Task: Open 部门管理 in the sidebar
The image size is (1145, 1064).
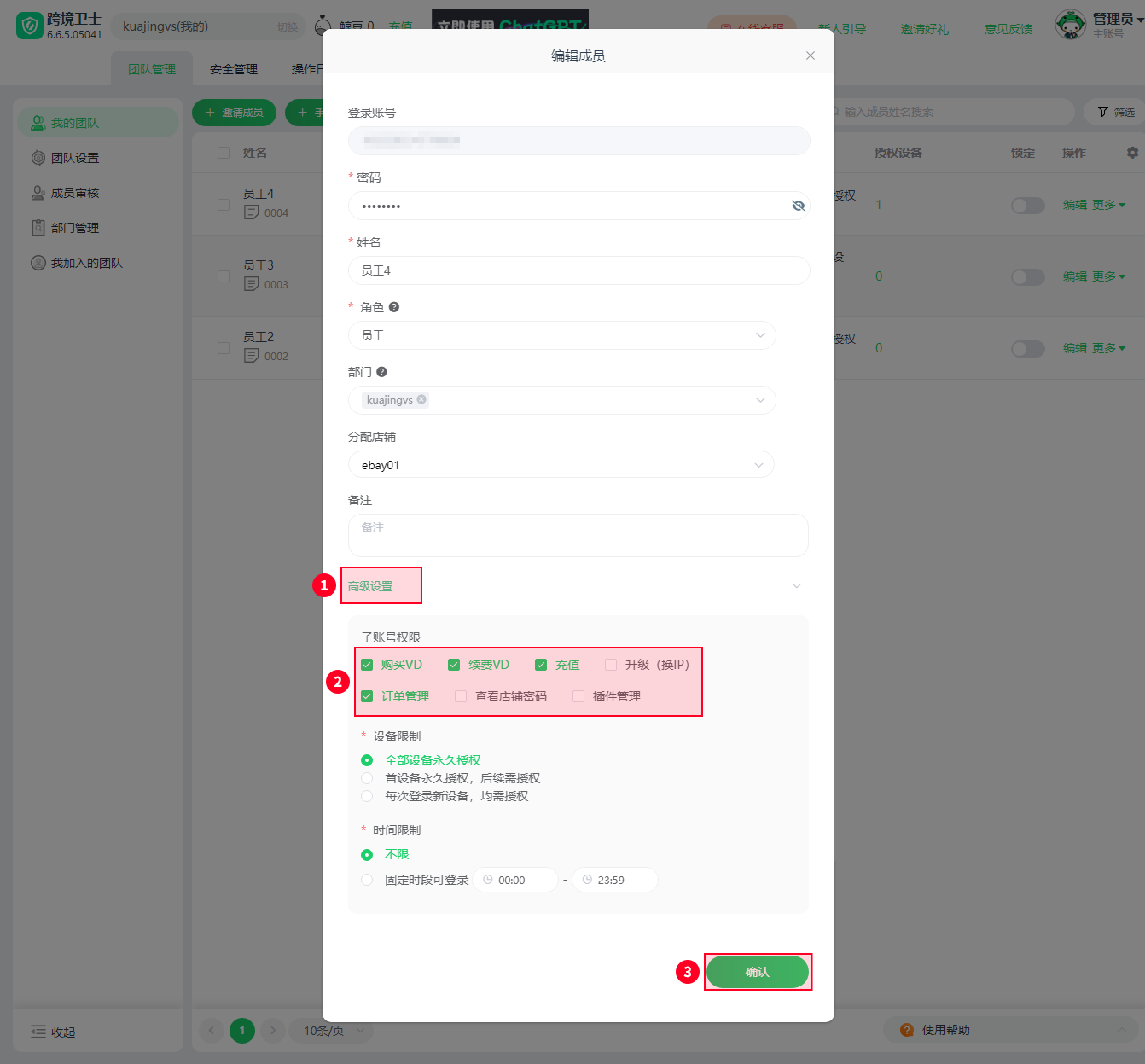Action: point(75,228)
